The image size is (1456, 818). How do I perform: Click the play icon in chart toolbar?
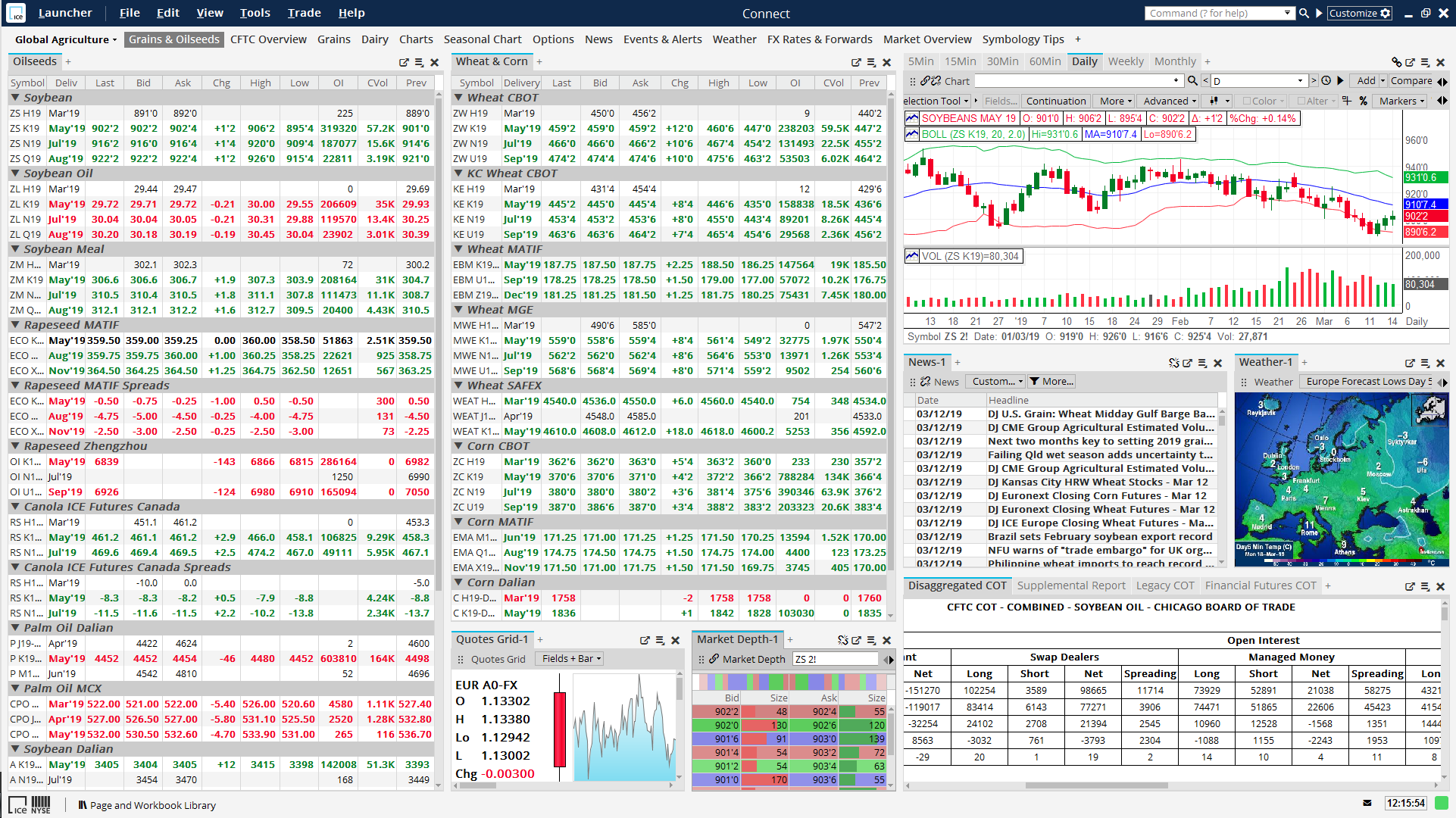tap(1339, 80)
